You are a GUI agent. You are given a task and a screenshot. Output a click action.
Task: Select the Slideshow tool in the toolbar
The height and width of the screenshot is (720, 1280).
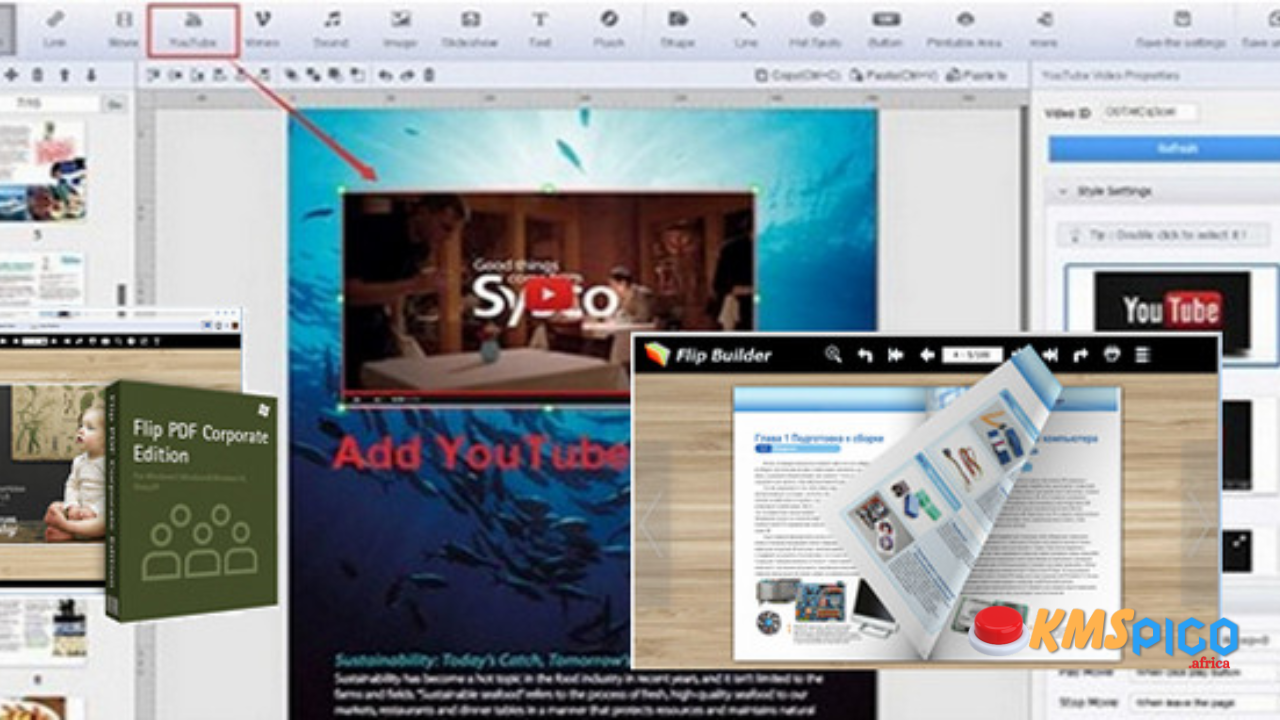point(470,29)
